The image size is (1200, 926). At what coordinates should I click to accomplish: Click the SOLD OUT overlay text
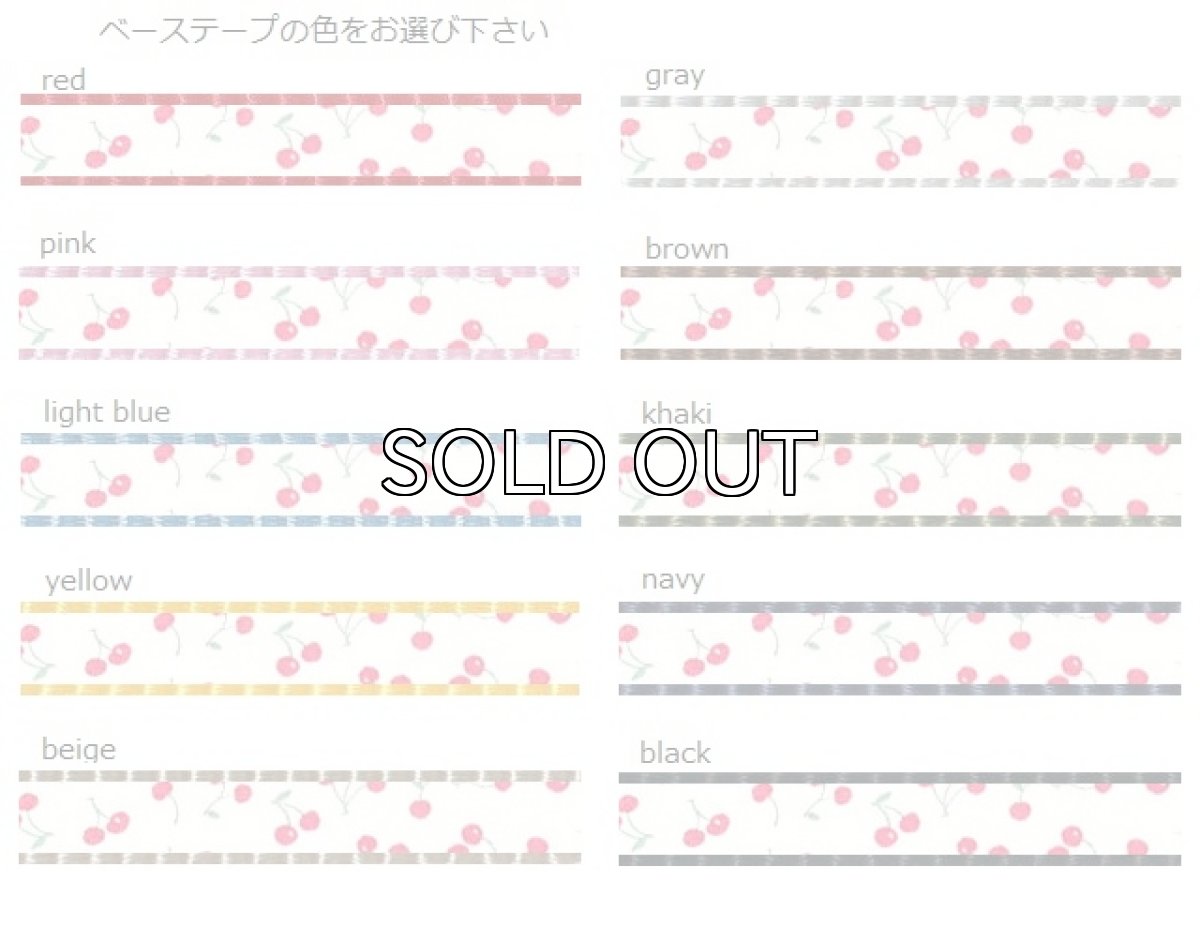click(x=599, y=463)
